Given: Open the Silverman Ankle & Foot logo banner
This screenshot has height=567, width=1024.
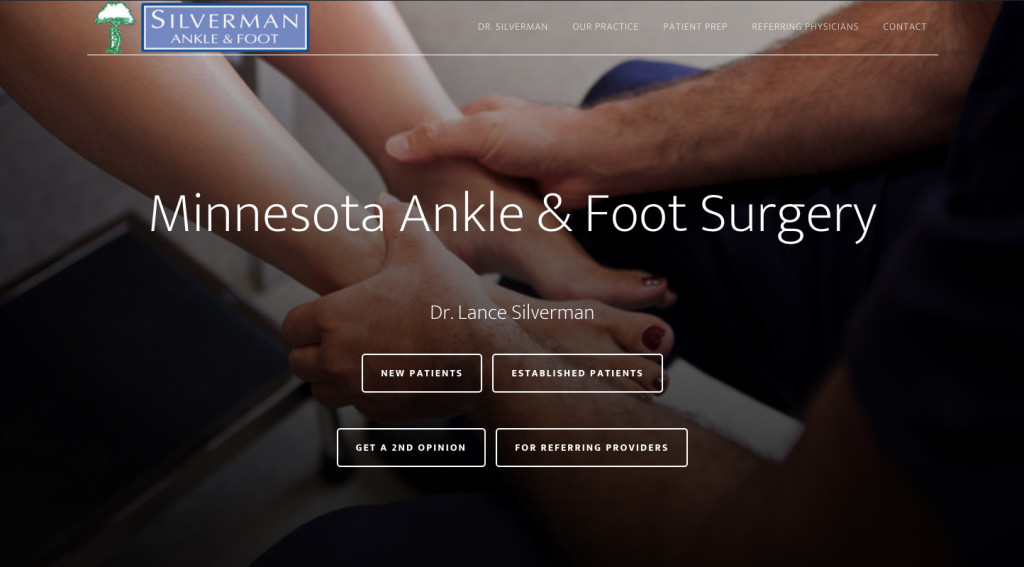Looking at the screenshot, I should point(225,27).
